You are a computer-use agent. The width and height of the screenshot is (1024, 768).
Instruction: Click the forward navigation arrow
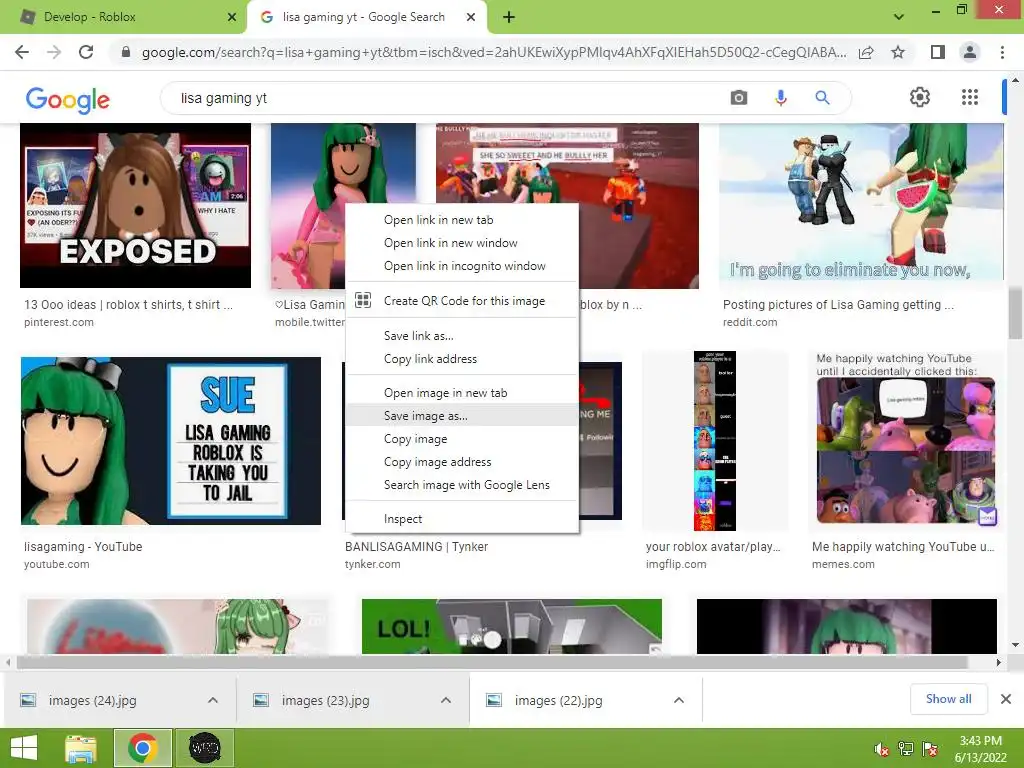click(54, 52)
